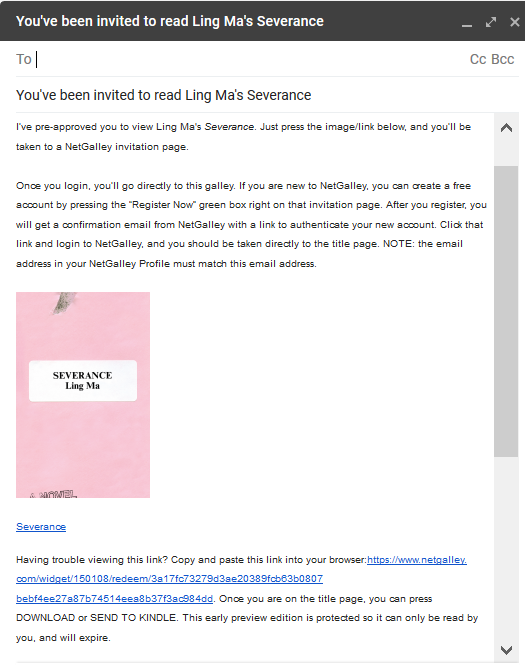
Task: Click the scrollbar track below the thumb
Action: [x=506, y=547]
